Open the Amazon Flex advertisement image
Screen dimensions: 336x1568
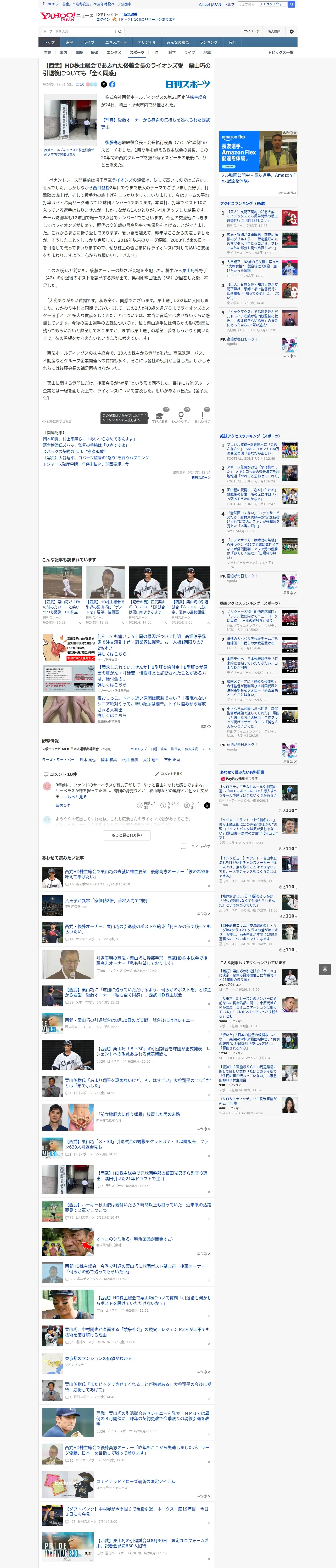[258, 151]
